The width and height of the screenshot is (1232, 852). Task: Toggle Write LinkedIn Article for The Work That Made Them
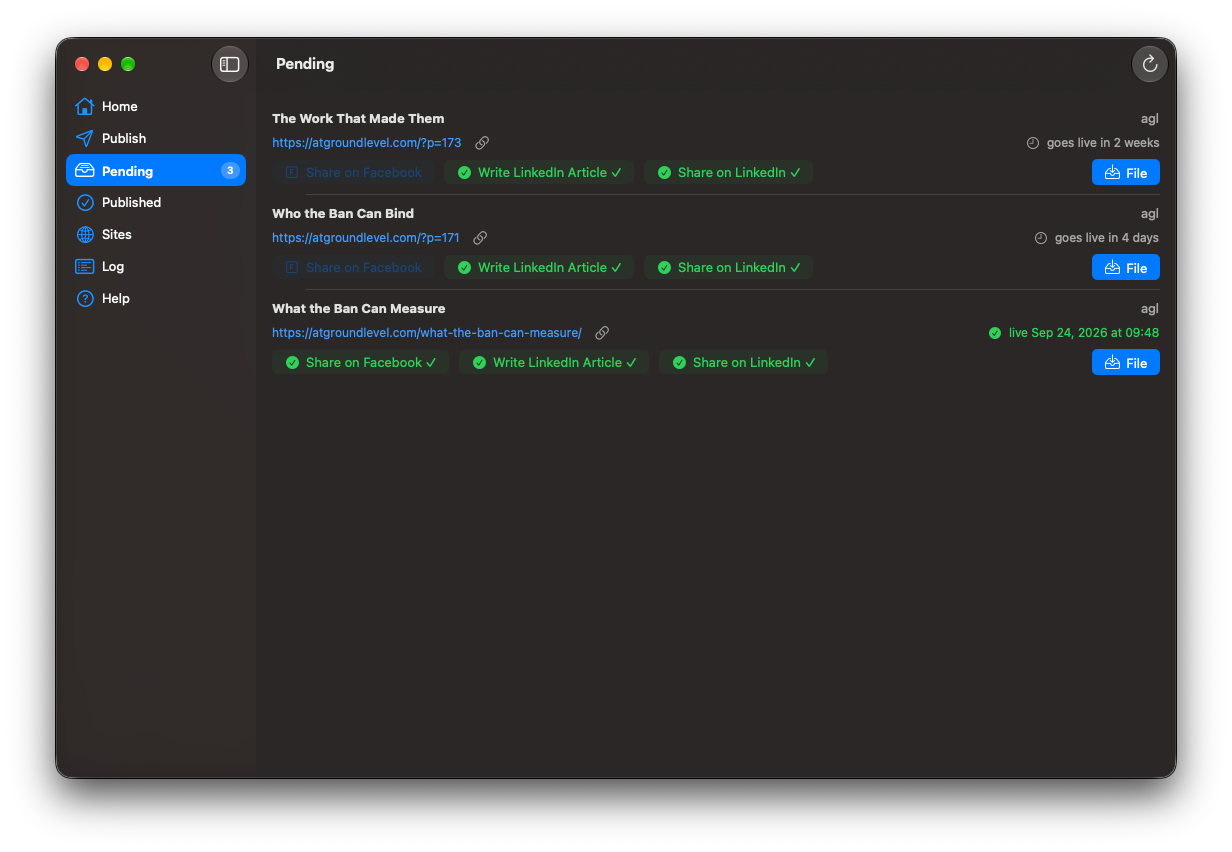539,172
